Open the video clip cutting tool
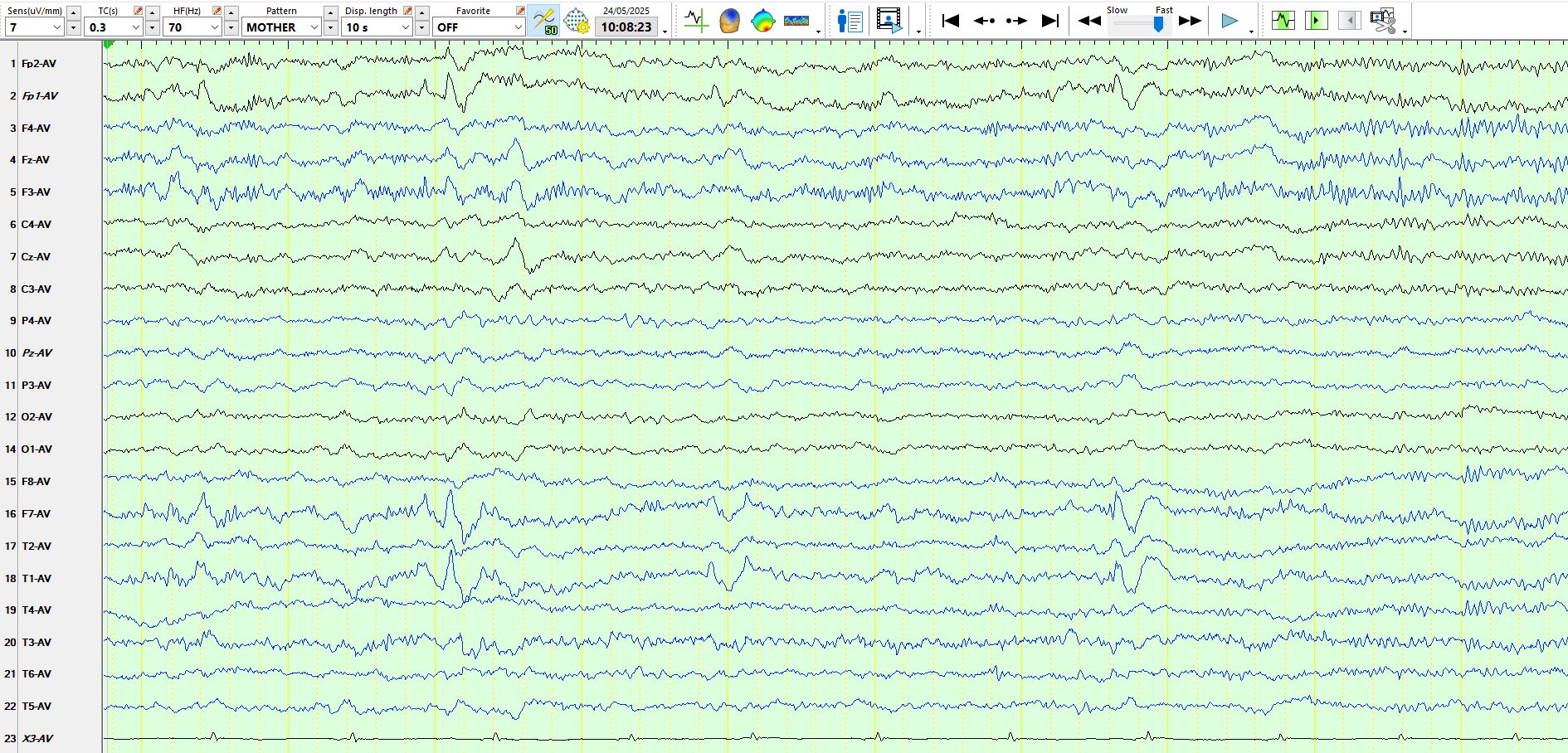This screenshot has width=1568, height=753. click(1383, 20)
